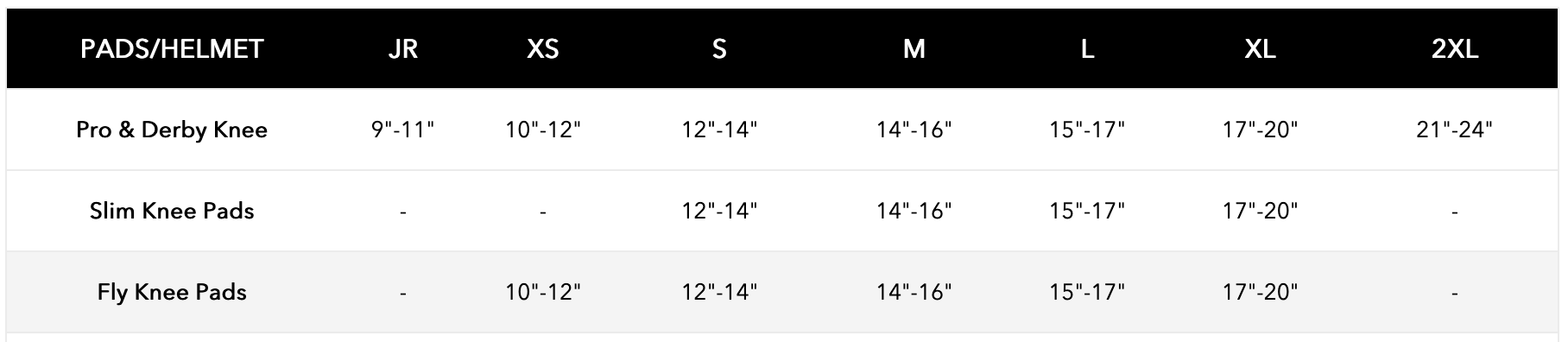The image size is (1568, 342).
Task: Select Pro & Derby Knee XL 17"-20" cell
Action: coord(1261,130)
